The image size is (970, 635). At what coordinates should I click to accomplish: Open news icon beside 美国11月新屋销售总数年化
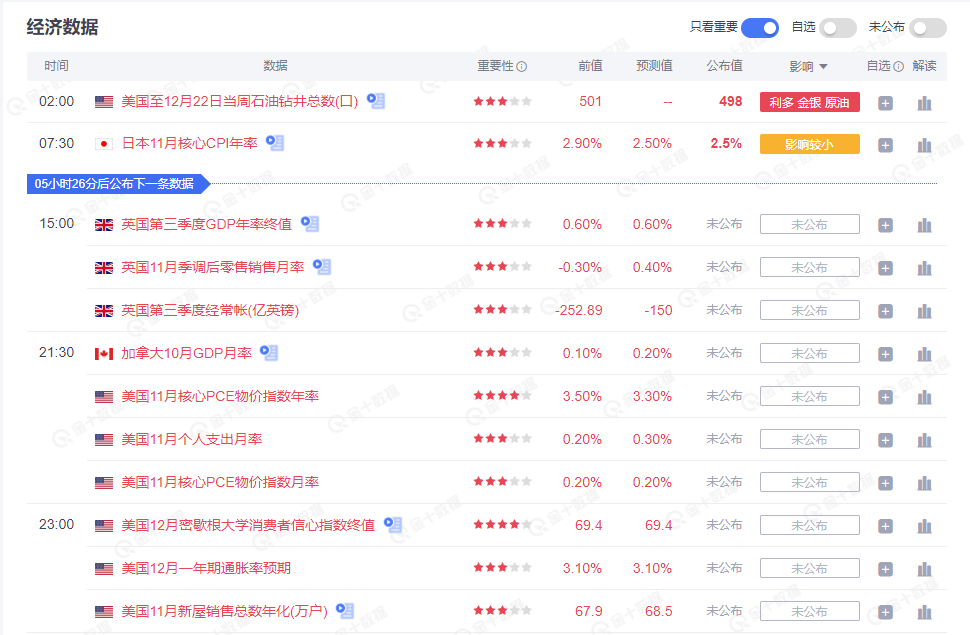tap(345, 611)
